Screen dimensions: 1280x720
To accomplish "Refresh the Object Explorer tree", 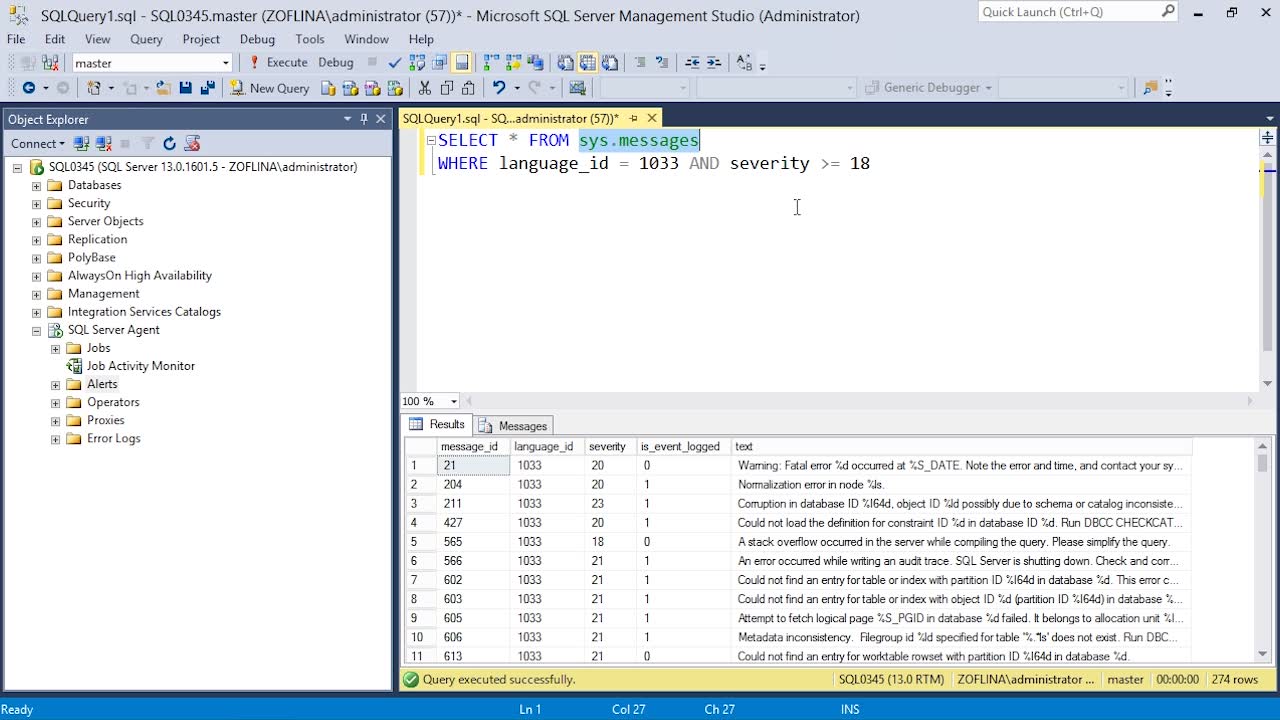I will 169,144.
